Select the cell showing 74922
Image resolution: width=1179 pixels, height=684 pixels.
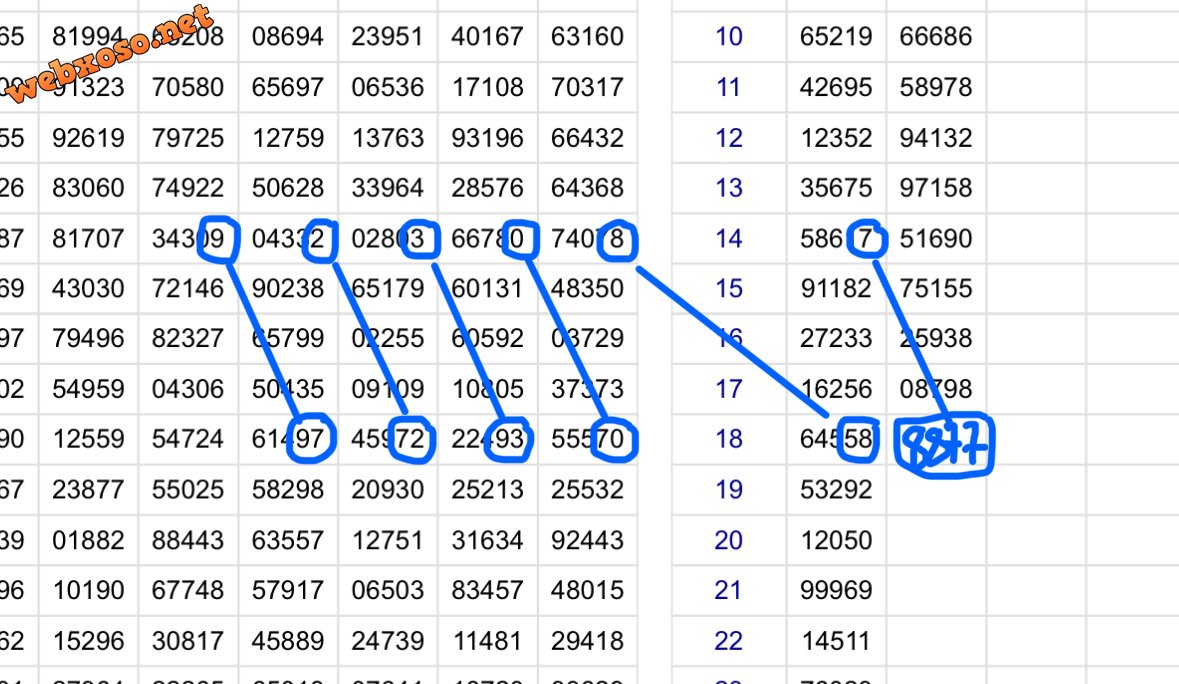[188, 188]
